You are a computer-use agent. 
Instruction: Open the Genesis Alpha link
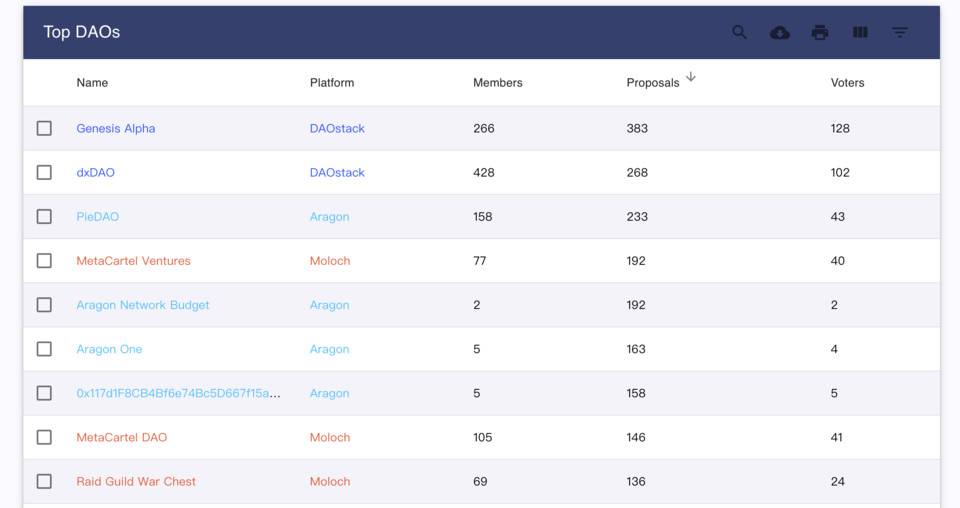[x=116, y=129]
